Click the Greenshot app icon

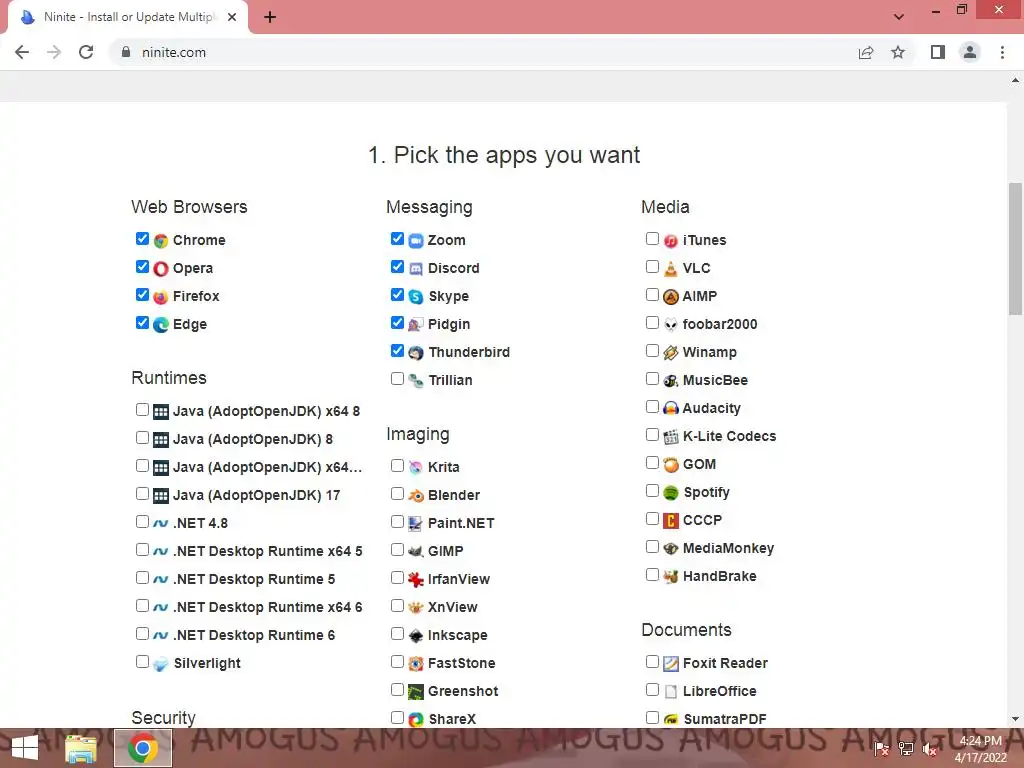pyautogui.click(x=416, y=692)
